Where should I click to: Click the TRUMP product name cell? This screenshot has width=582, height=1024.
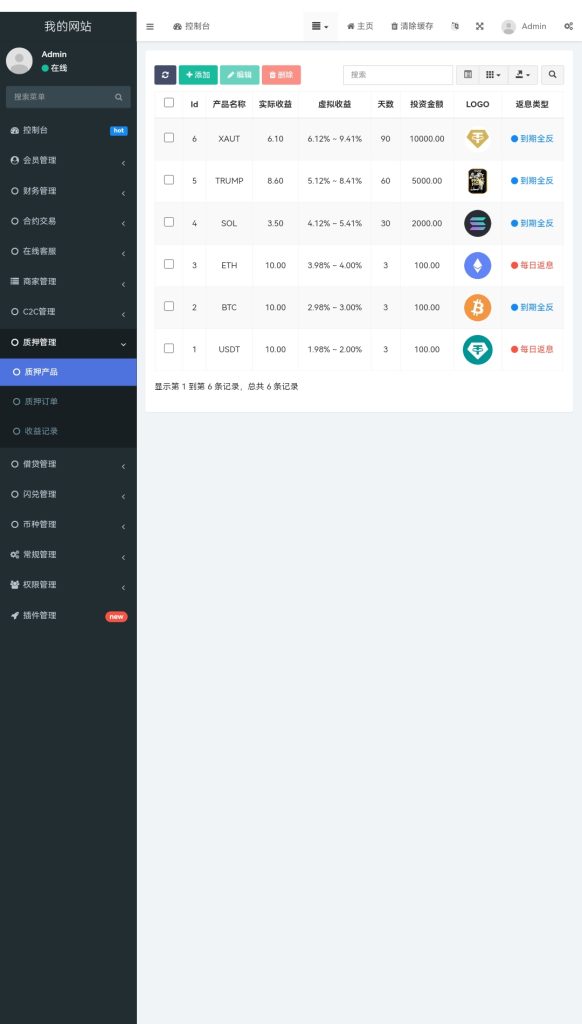[x=229, y=181]
